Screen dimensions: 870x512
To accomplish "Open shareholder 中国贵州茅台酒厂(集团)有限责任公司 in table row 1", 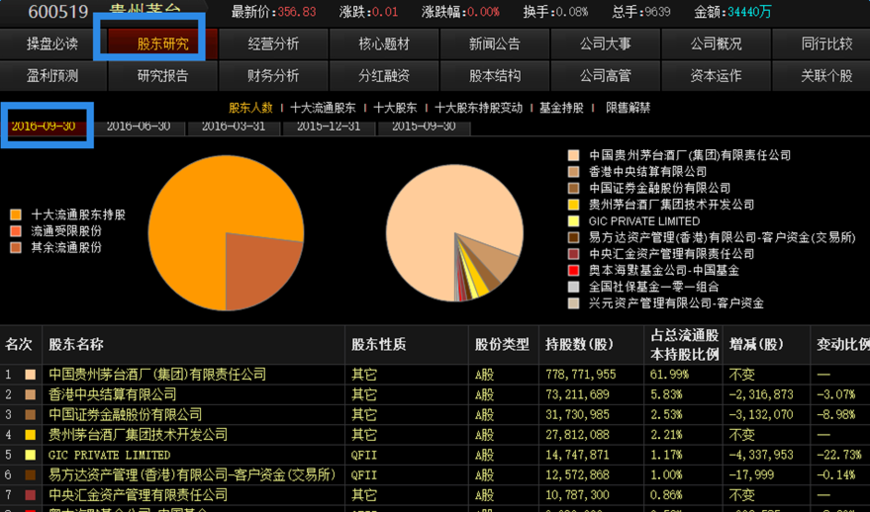I will 157,374.
